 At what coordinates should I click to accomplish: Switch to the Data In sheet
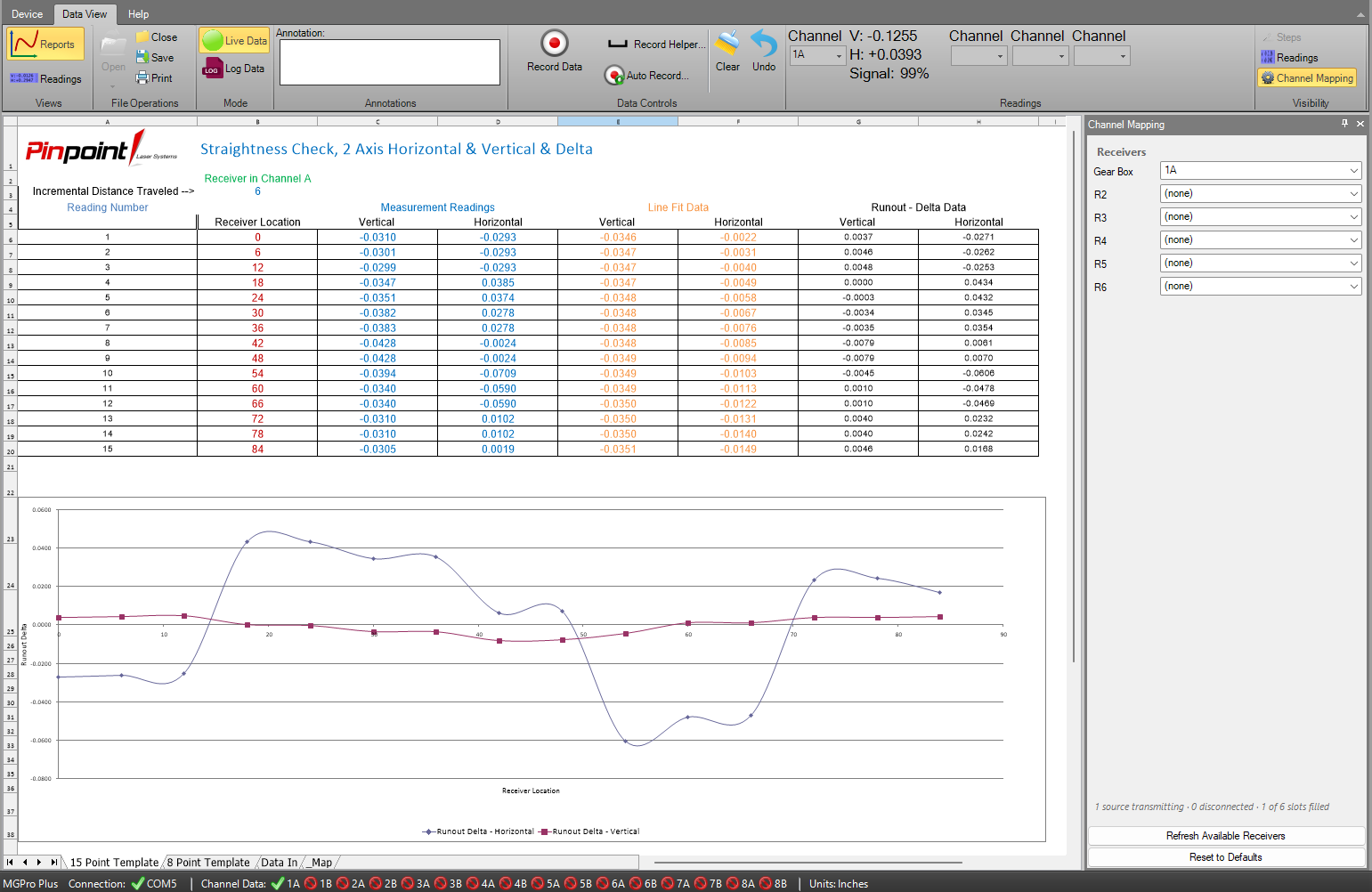tap(280, 863)
